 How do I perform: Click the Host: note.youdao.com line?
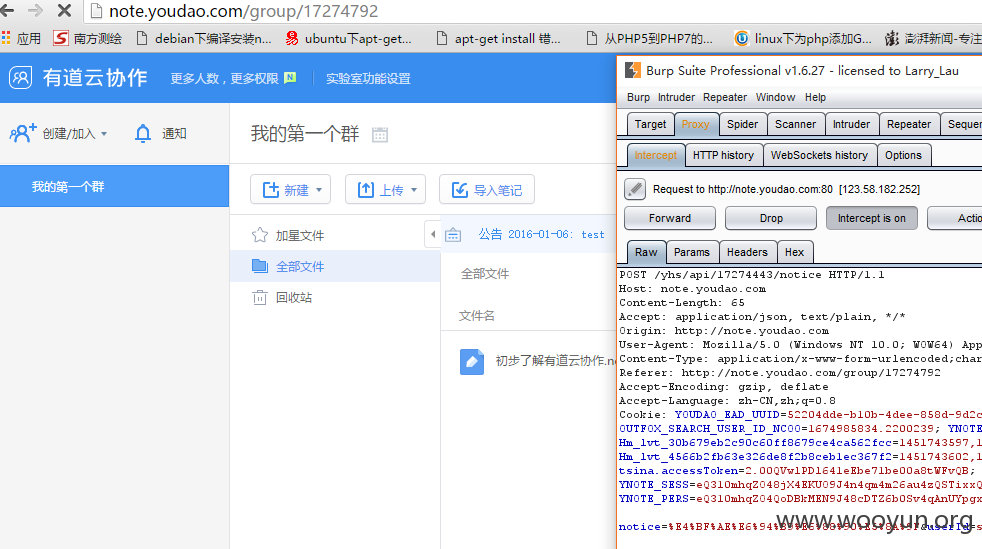click(x=692, y=289)
